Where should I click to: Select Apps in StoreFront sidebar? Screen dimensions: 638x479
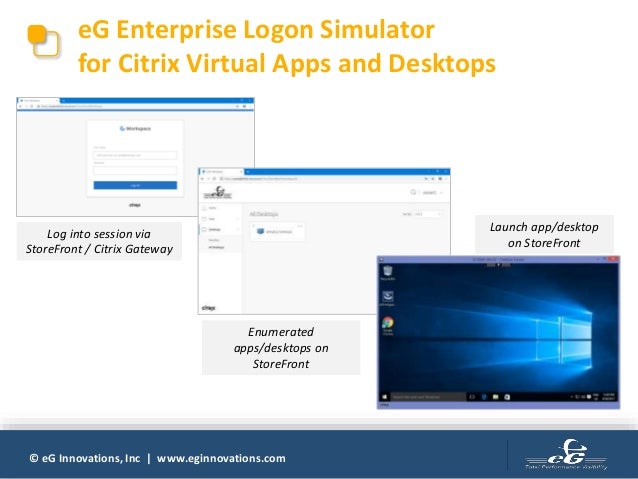(212, 219)
